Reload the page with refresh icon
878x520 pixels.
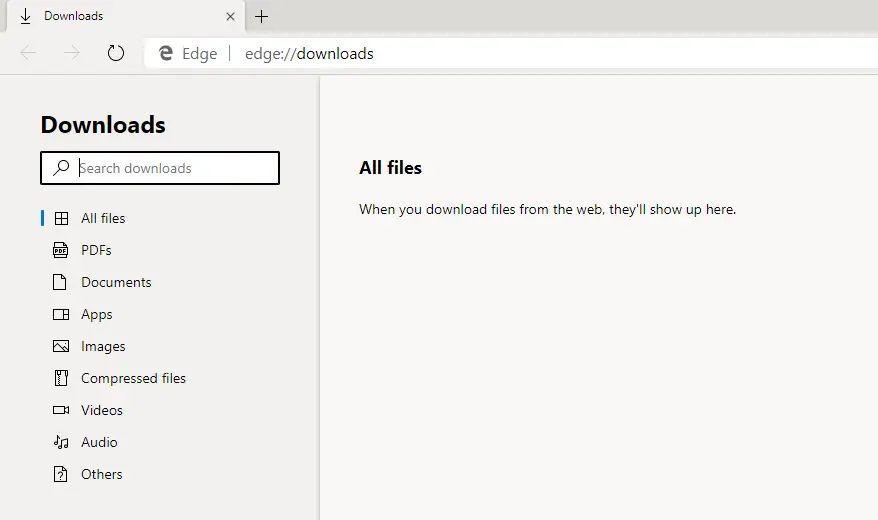[x=116, y=53]
